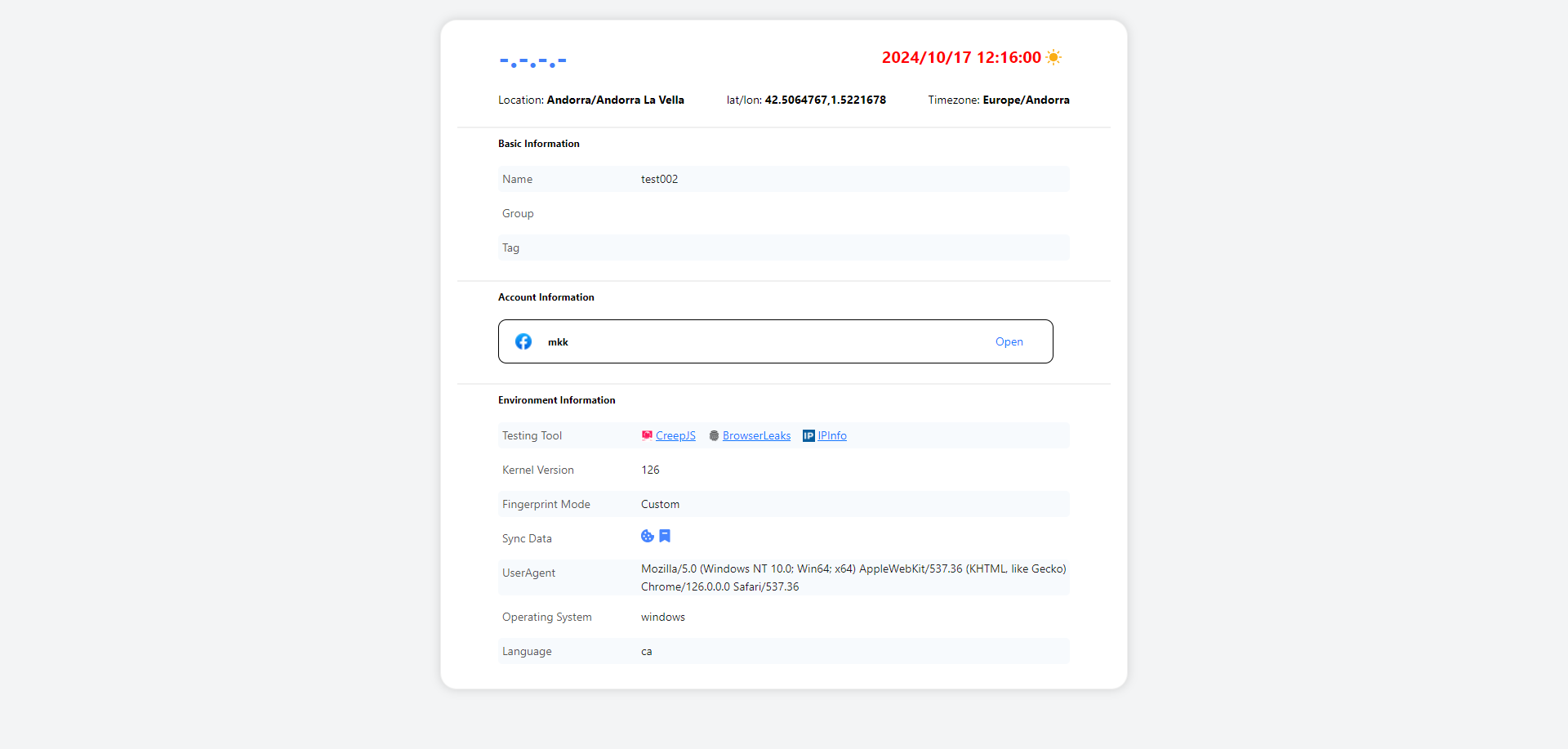Image resolution: width=1568 pixels, height=749 pixels.
Task: Select the account name mkk
Action: 558,342
